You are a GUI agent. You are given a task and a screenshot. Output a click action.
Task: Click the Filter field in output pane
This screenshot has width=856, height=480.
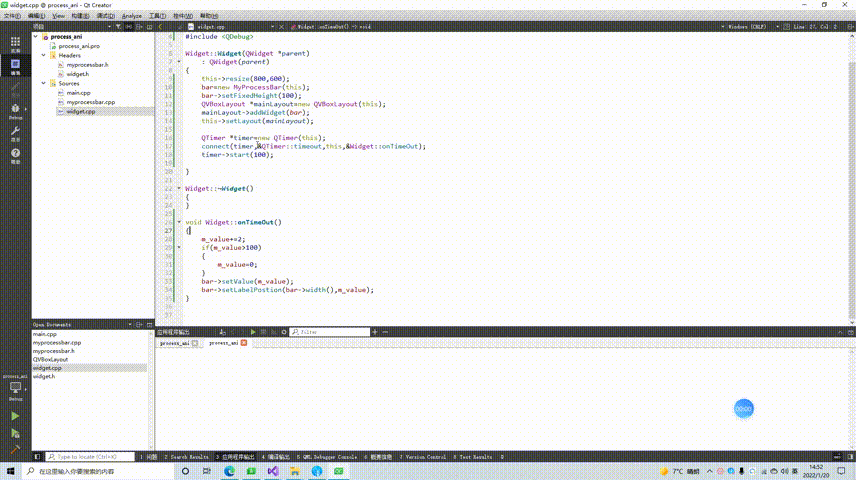[x=330, y=331]
